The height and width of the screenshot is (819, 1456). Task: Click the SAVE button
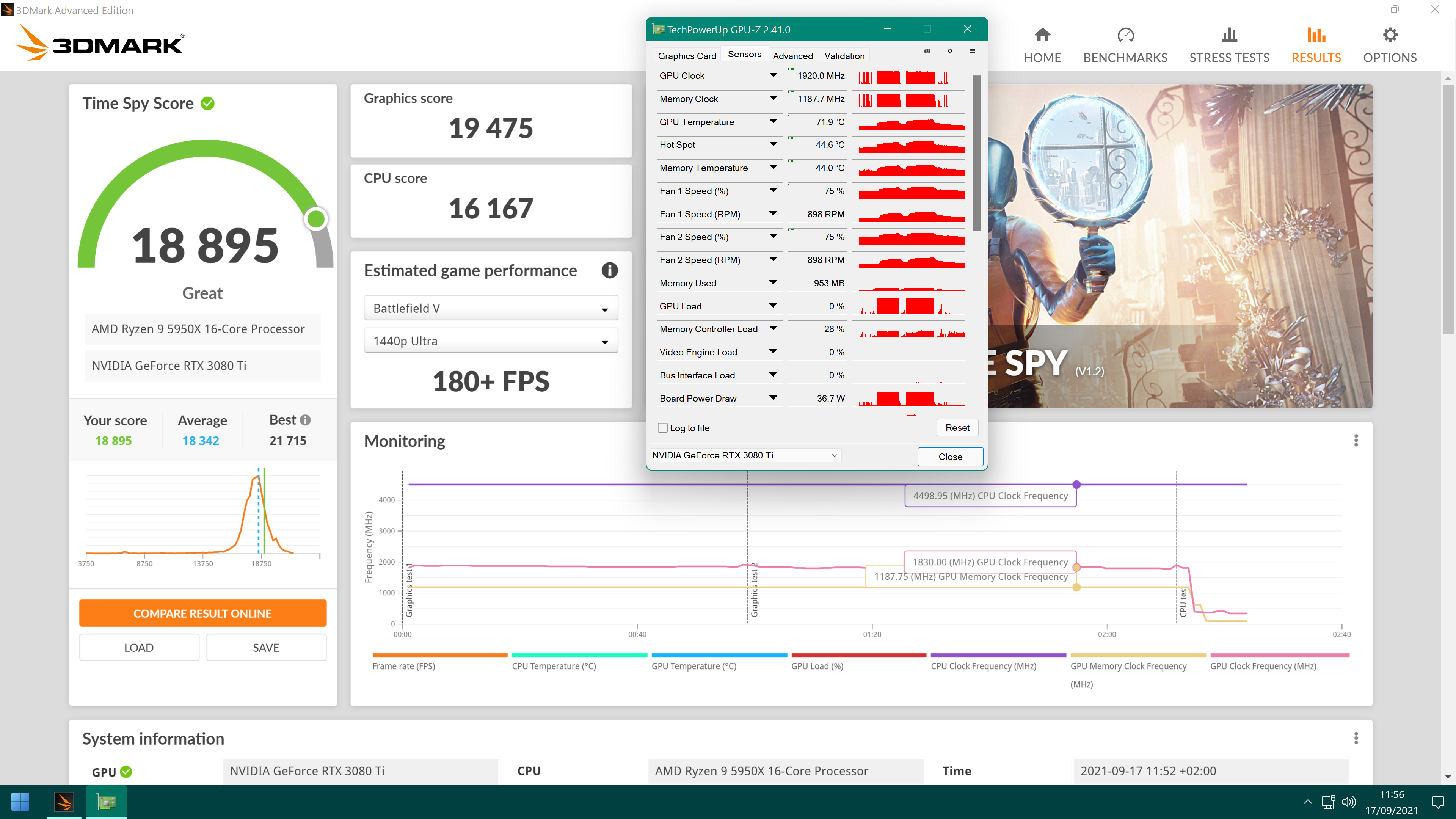[x=266, y=647]
